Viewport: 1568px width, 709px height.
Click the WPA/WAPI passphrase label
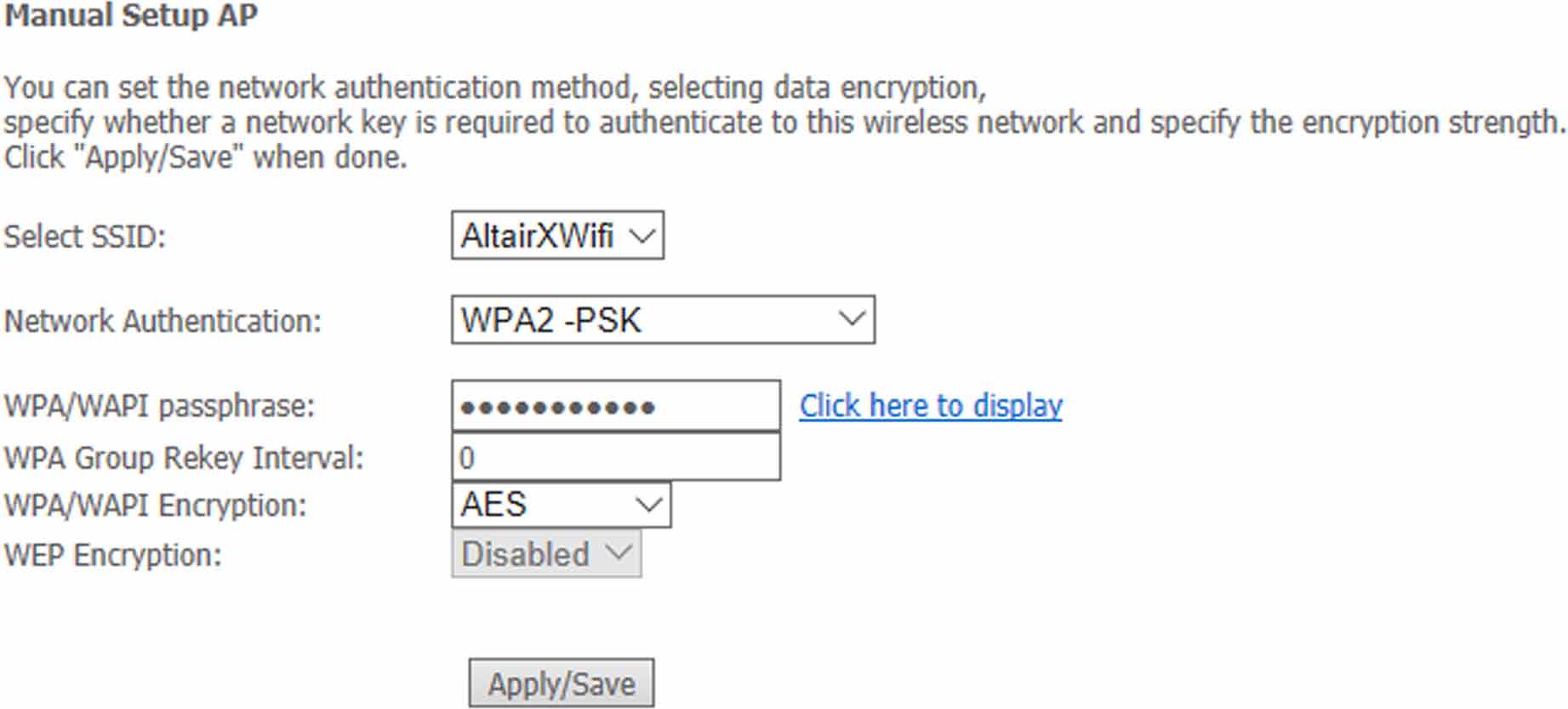coord(159,406)
